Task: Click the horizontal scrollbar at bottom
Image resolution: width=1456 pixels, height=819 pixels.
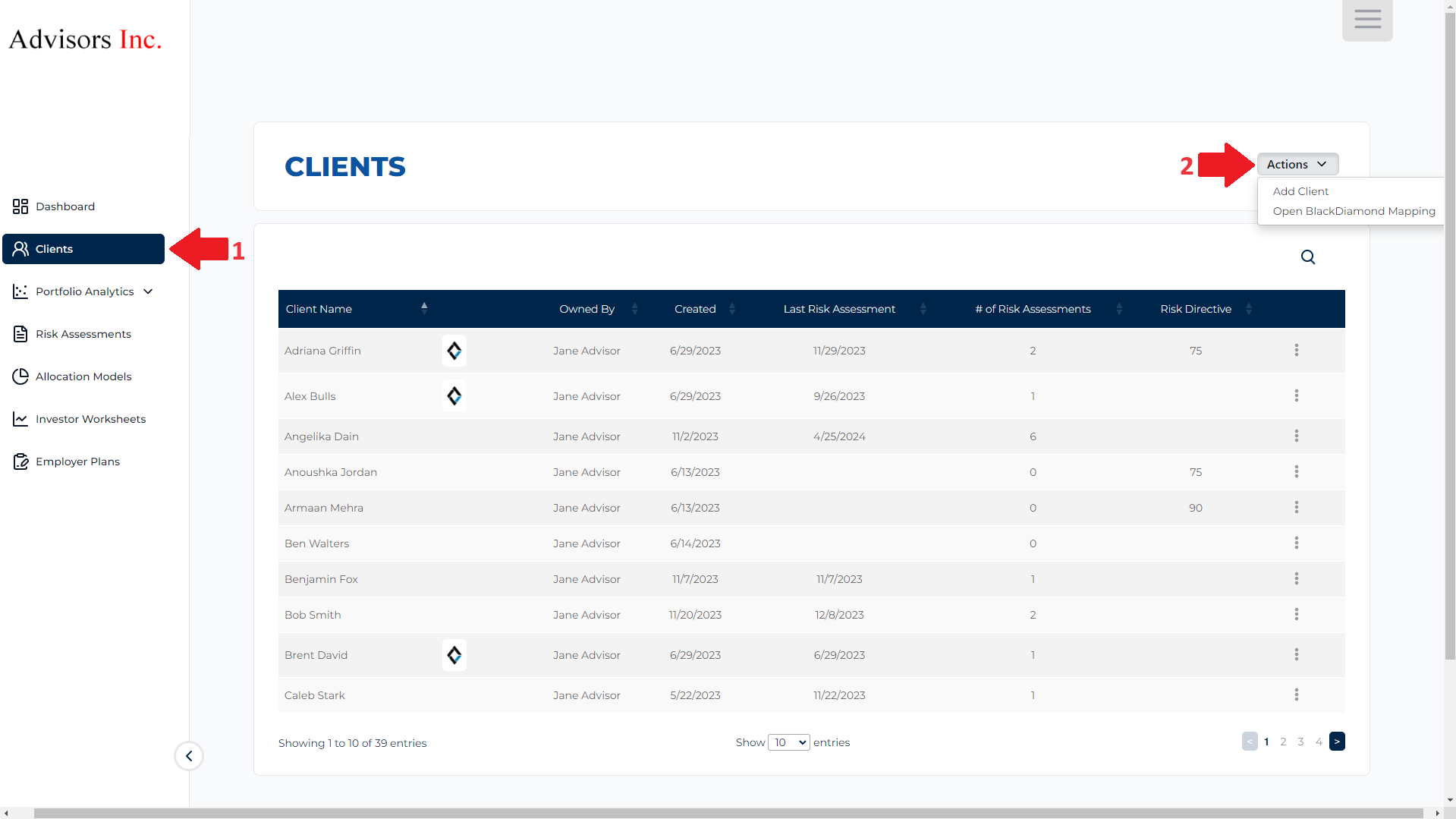Action: (727, 813)
